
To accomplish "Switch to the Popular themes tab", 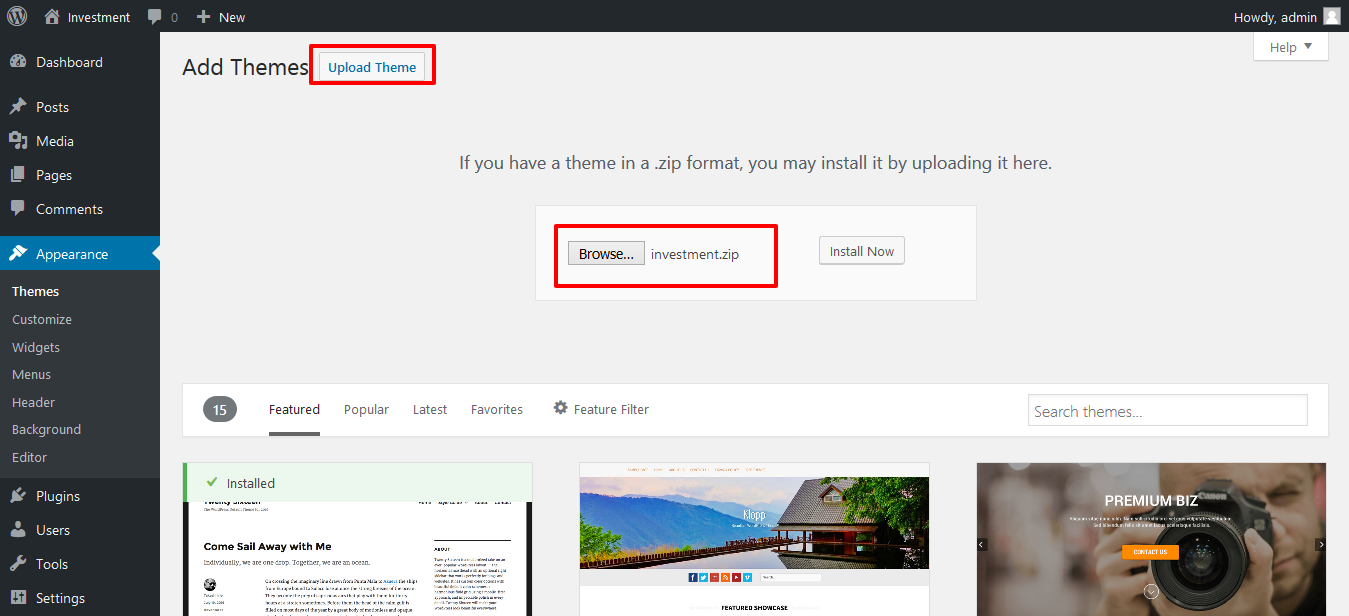I will click(366, 409).
